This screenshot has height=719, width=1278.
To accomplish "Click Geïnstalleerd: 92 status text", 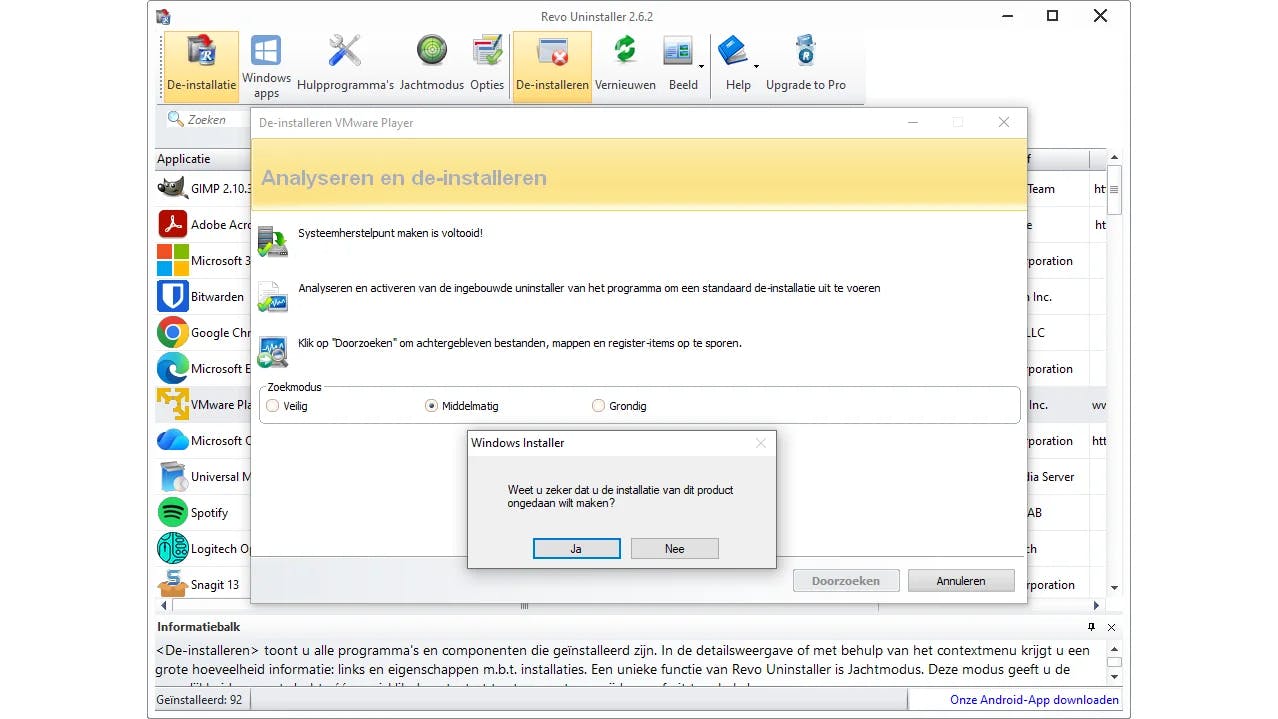I will pyautogui.click(x=199, y=700).
